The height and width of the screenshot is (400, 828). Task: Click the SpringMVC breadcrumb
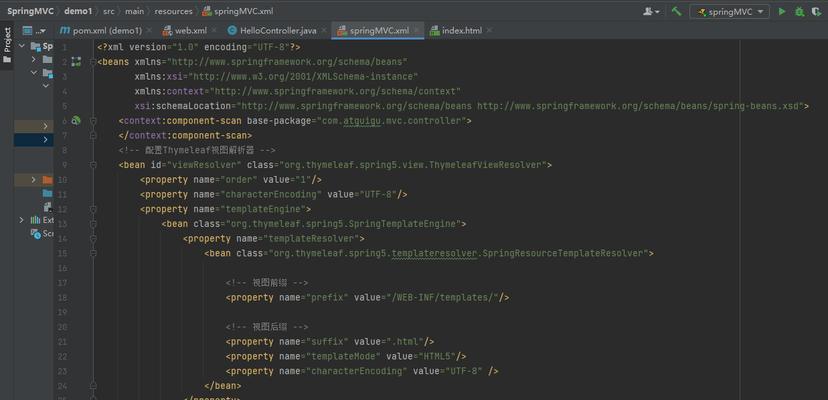click(x=30, y=11)
